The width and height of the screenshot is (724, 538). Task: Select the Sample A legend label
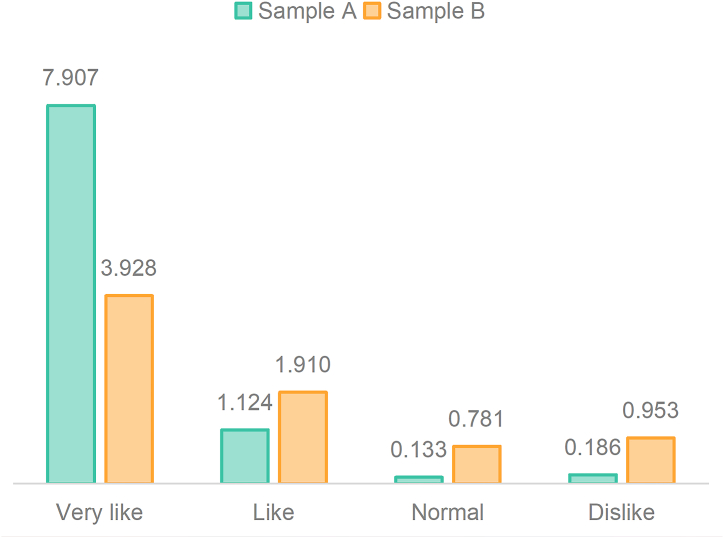(x=307, y=12)
